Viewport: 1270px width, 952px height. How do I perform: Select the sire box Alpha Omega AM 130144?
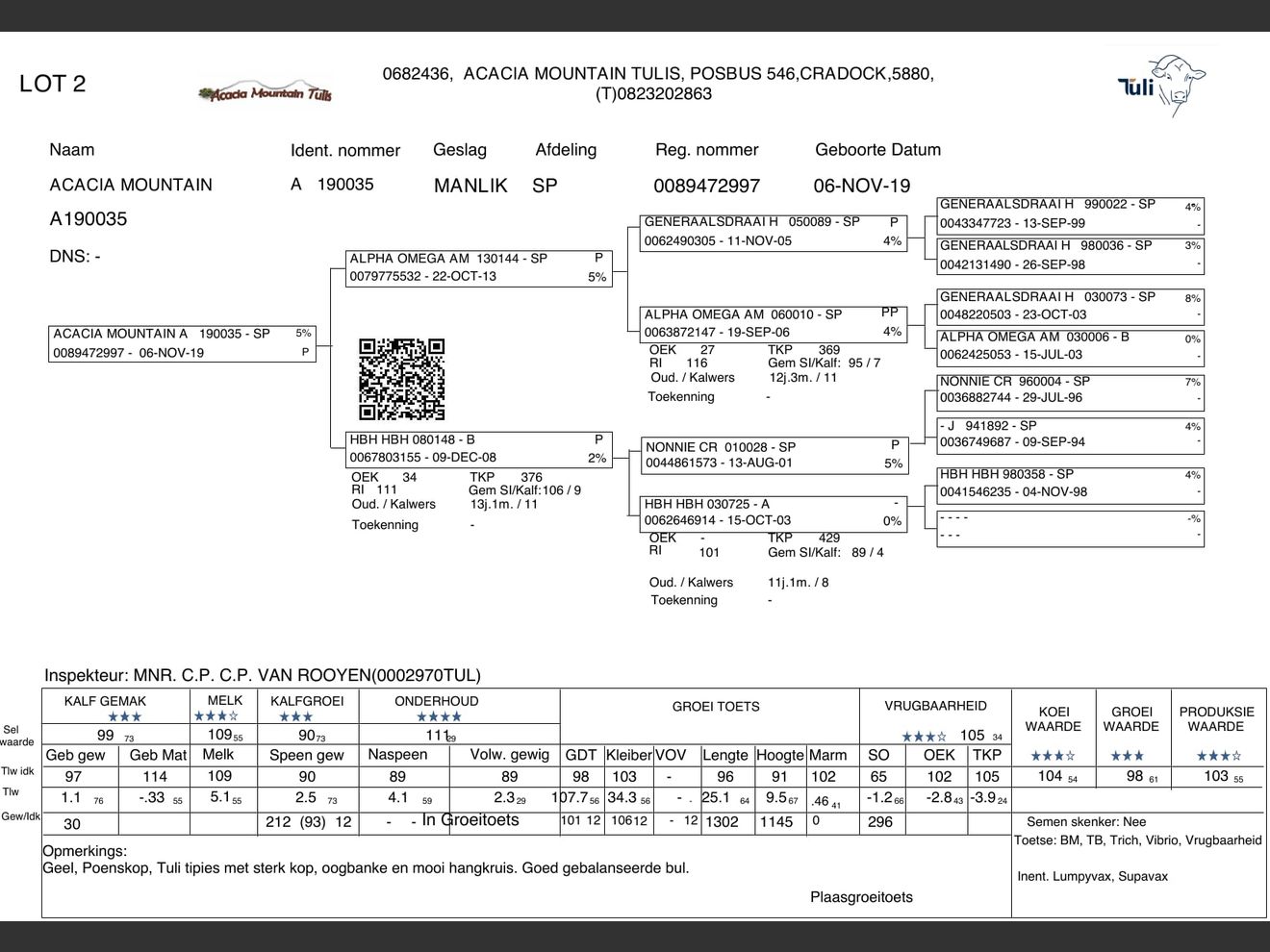[479, 268]
